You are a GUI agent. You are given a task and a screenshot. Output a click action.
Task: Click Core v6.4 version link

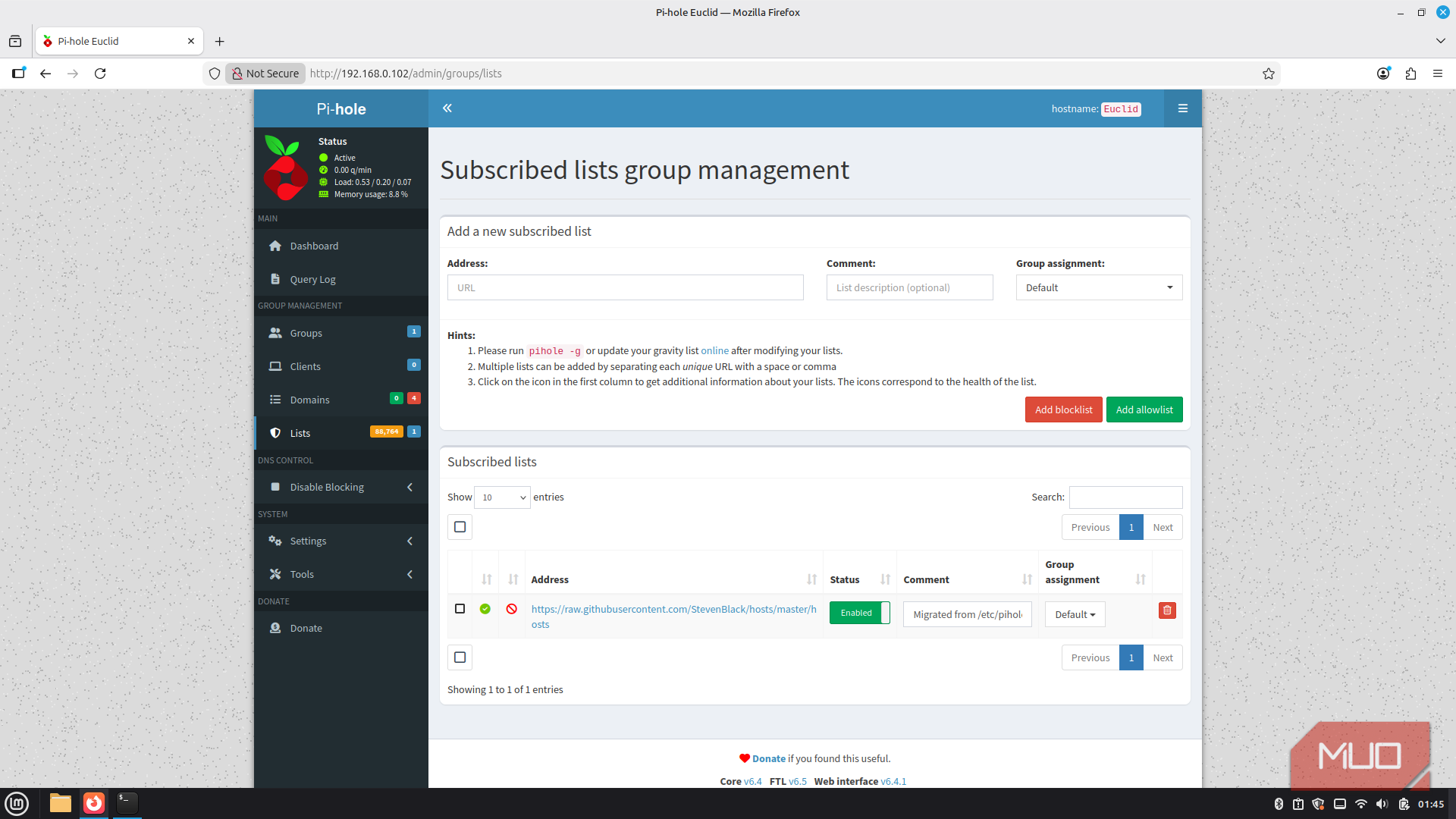point(752,781)
